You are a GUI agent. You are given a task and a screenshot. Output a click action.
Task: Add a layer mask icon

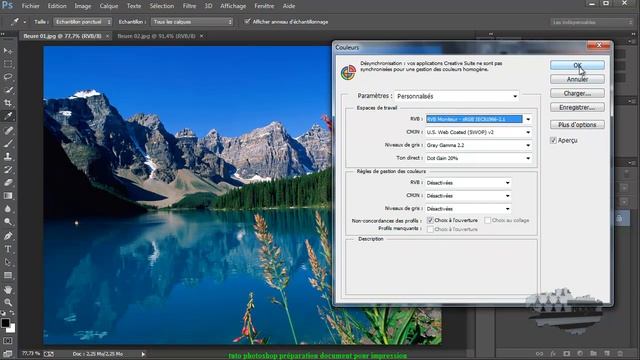567,353
